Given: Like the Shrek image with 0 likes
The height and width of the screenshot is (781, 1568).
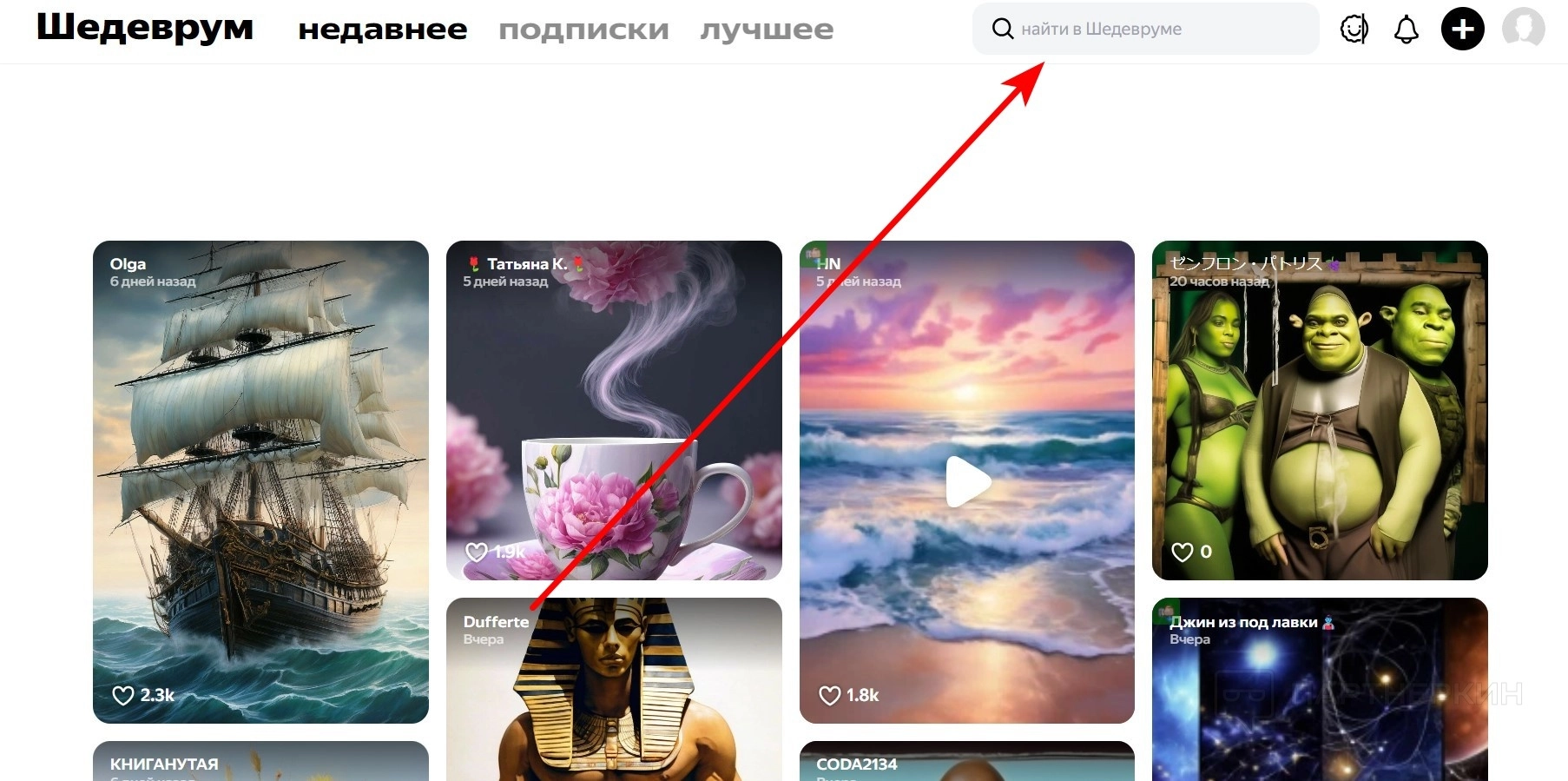Looking at the screenshot, I should (x=1183, y=552).
